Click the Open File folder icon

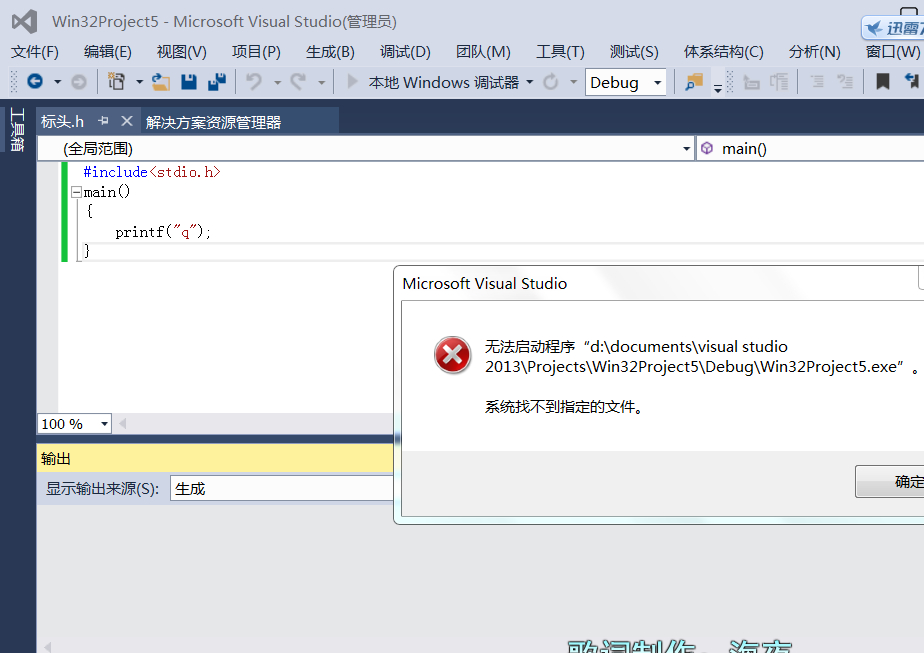point(160,81)
